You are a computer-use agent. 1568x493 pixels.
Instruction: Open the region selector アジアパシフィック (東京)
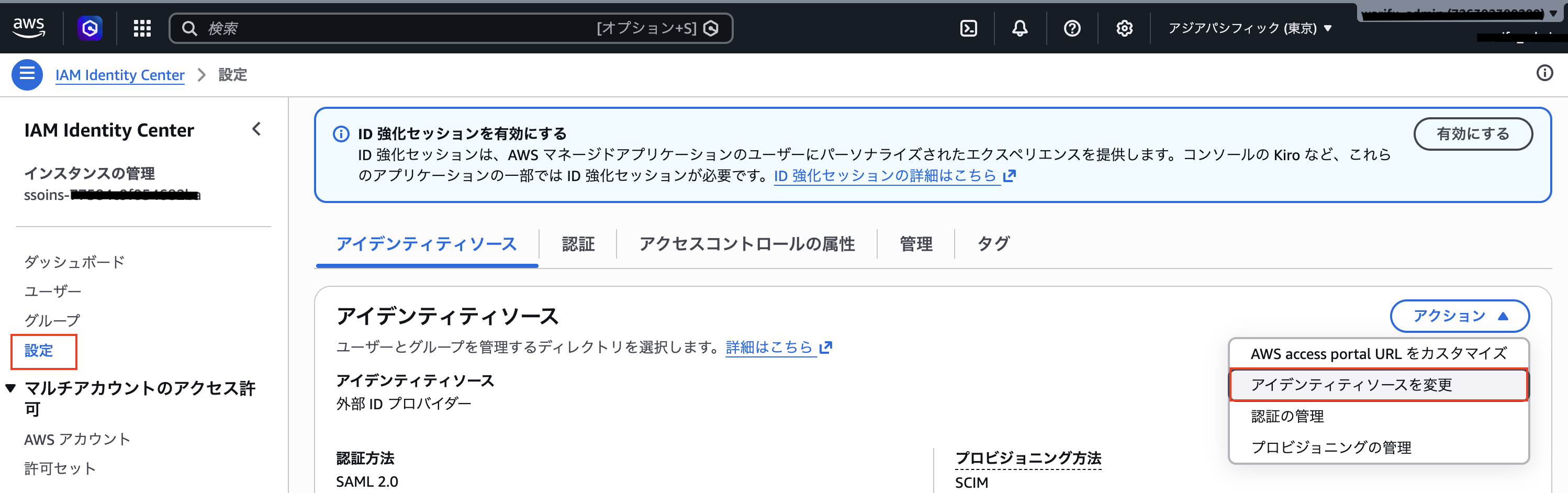pos(1250,28)
